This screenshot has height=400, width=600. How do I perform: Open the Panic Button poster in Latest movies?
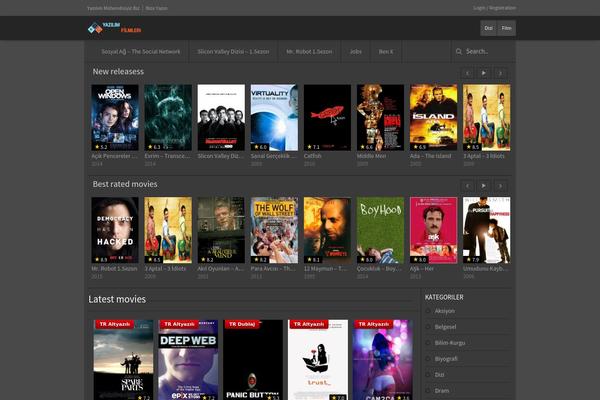coord(253,360)
